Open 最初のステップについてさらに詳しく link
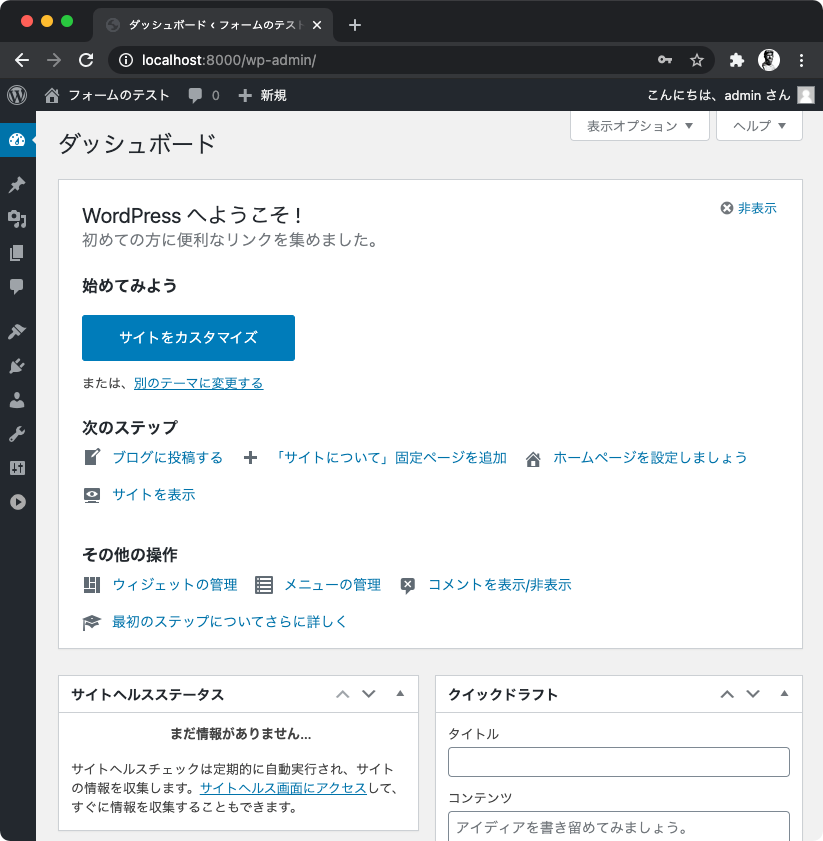Screen dimensions: 823x841 click(230, 622)
